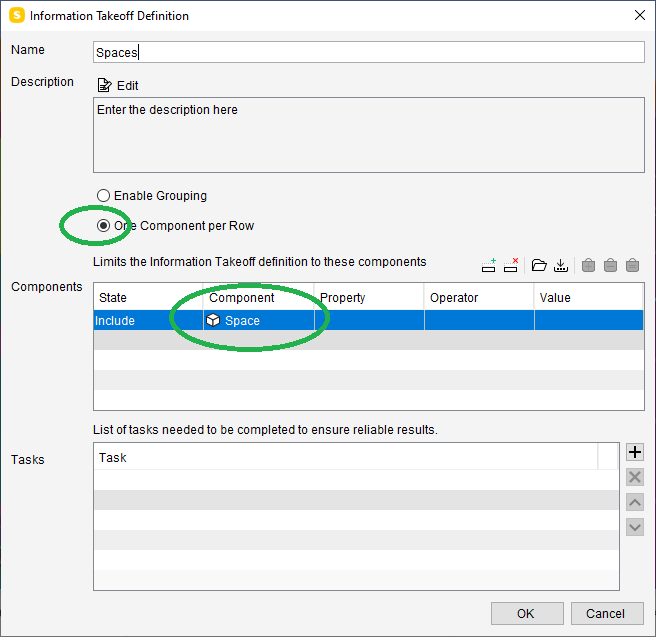Move task down with arrow button

click(x=635, y=527)
